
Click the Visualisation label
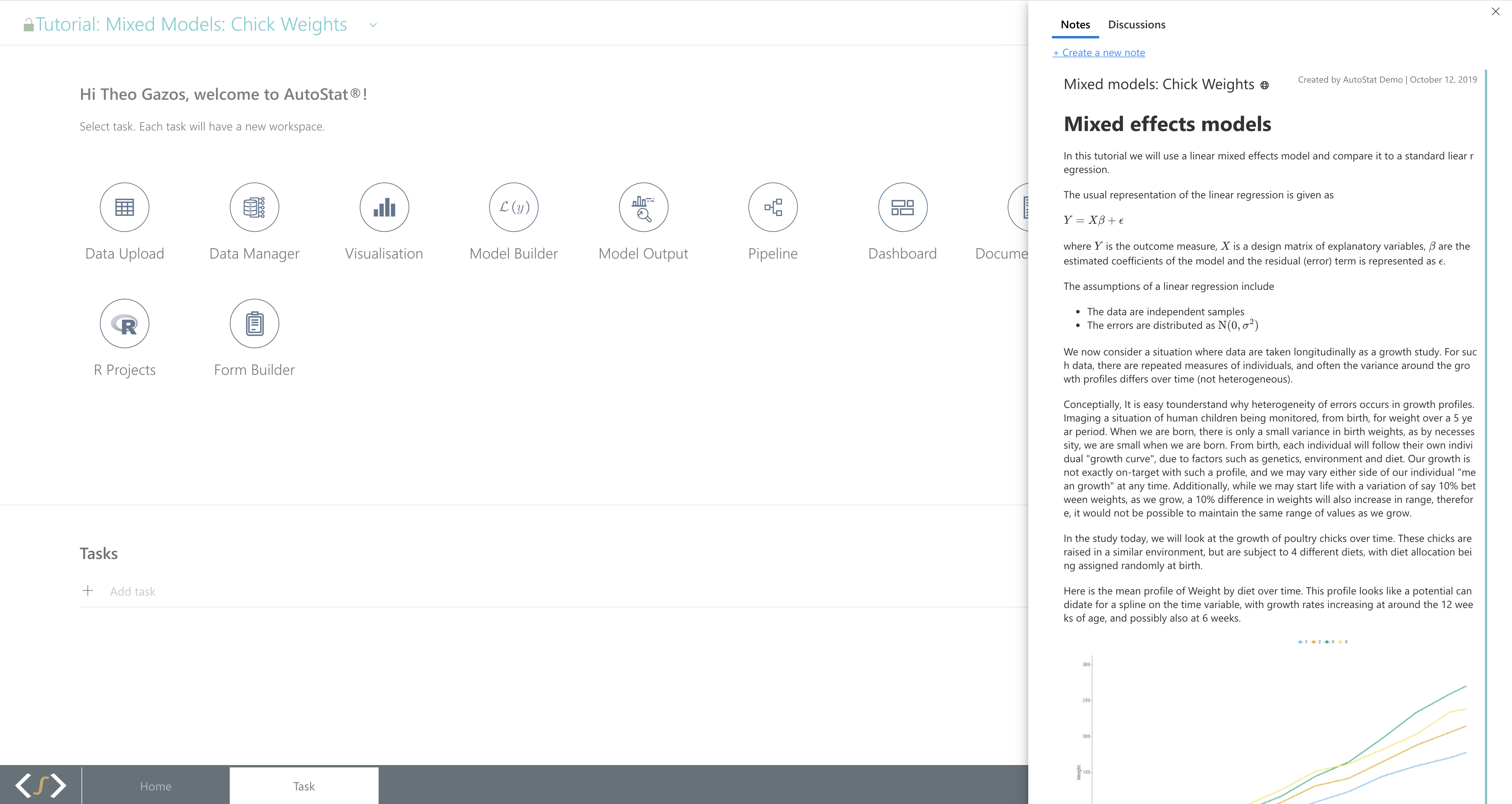coord(384,254)
